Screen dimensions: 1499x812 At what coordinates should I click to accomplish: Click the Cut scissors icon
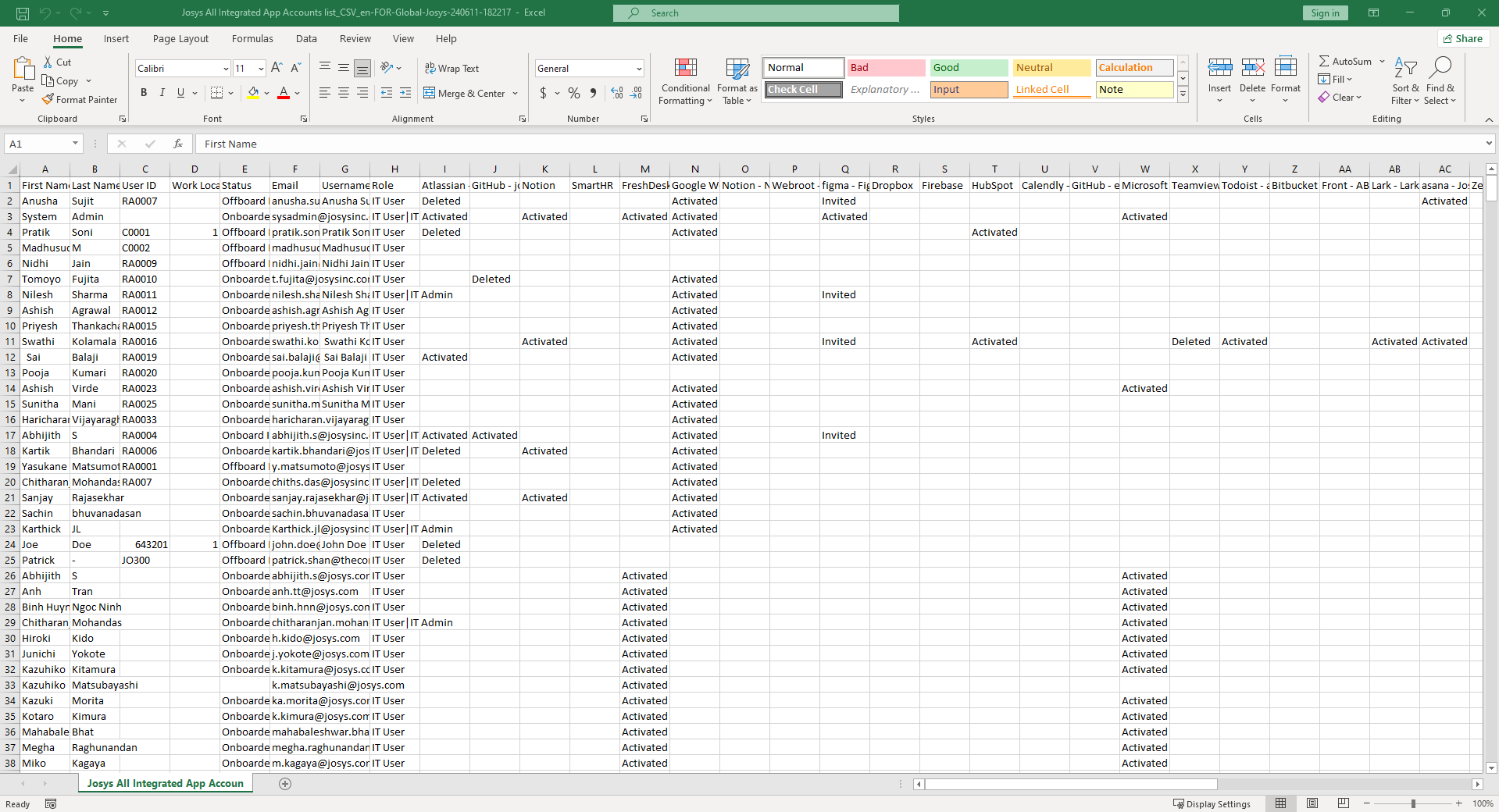(48, 62)
